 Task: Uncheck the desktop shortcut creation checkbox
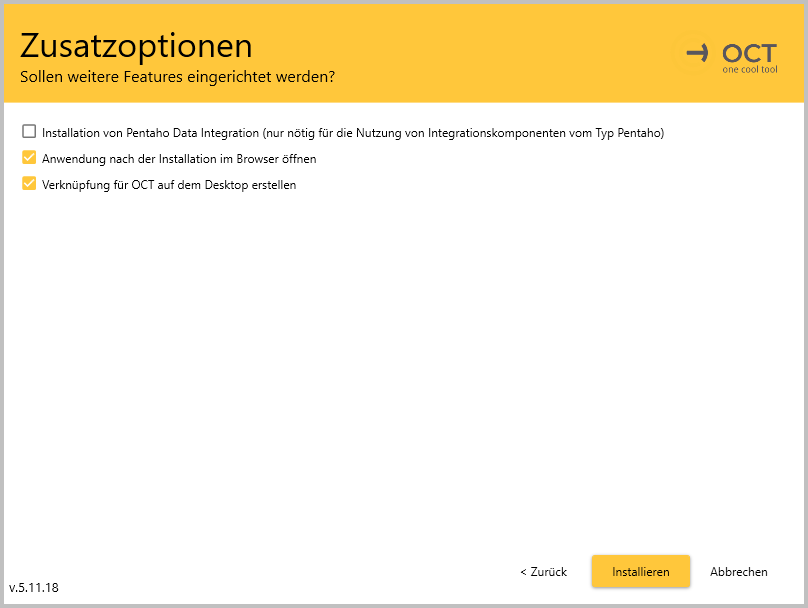click(29, 184)
